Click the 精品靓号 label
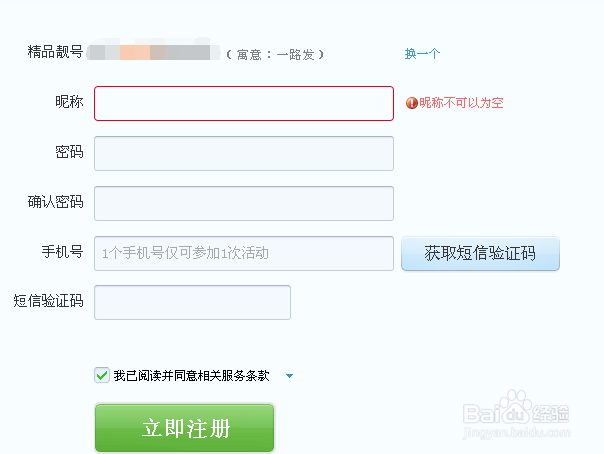Image resolution: width=604 pixels, height=454 pixels. point(55,51)
